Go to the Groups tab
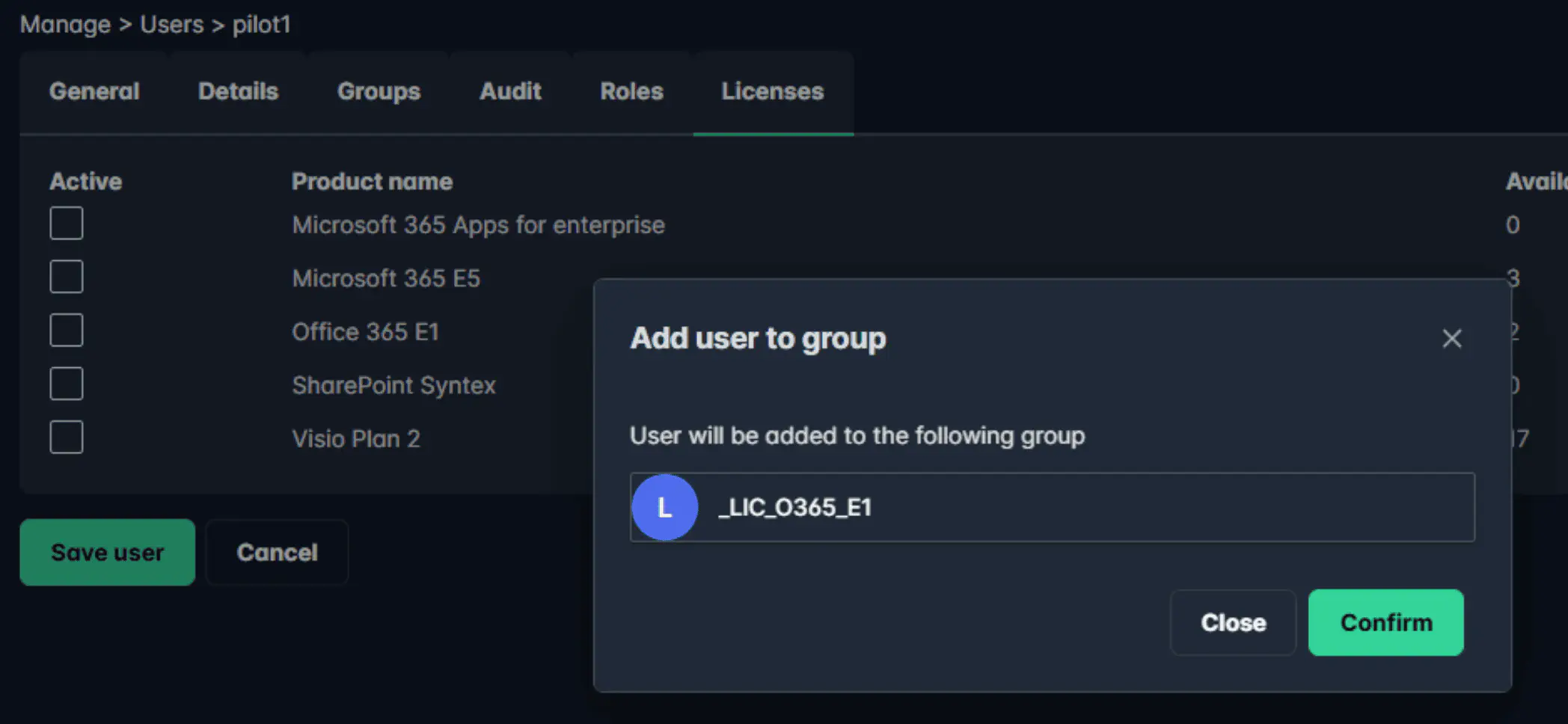 (x=379, y=91)
